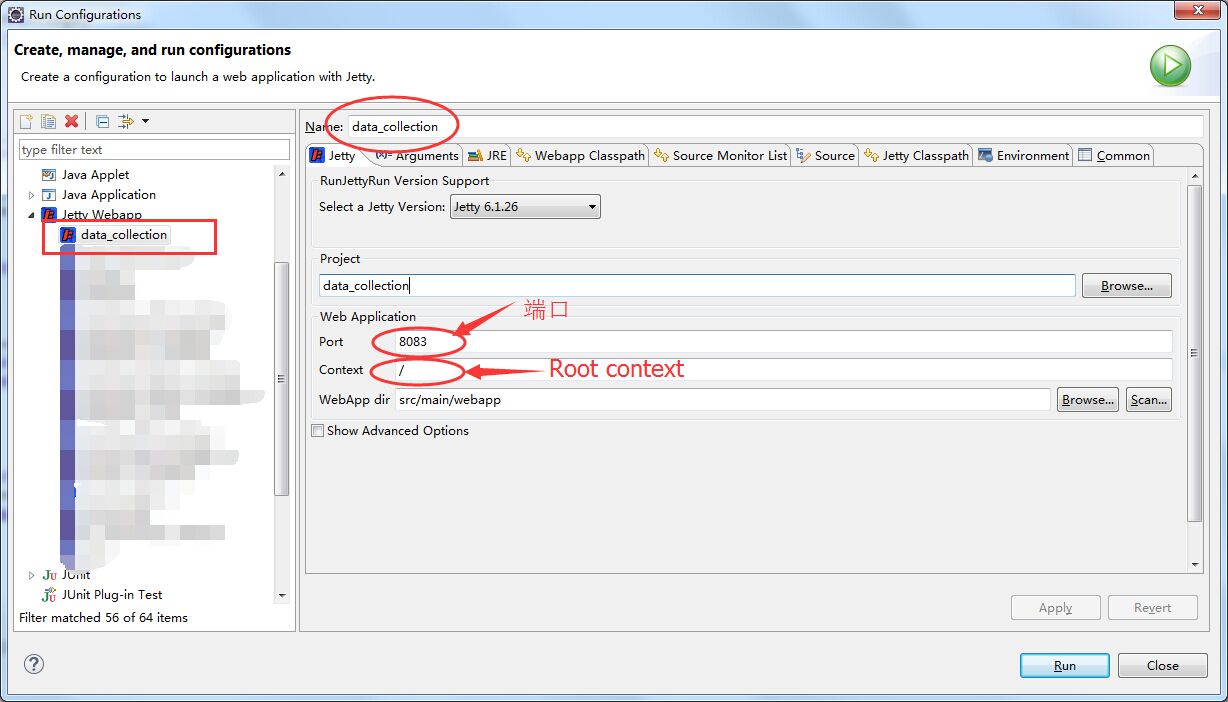Close the Run Configurations window
Viewport: 1228px width, 702px height.
click(1196, 10)
